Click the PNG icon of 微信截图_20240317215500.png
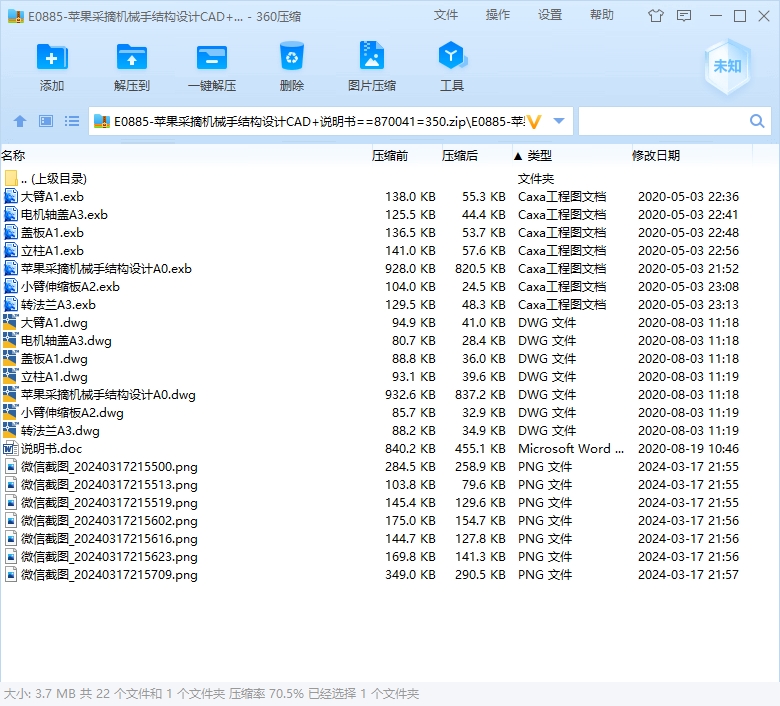Viewport: 780px width, 706px height. 11,466
